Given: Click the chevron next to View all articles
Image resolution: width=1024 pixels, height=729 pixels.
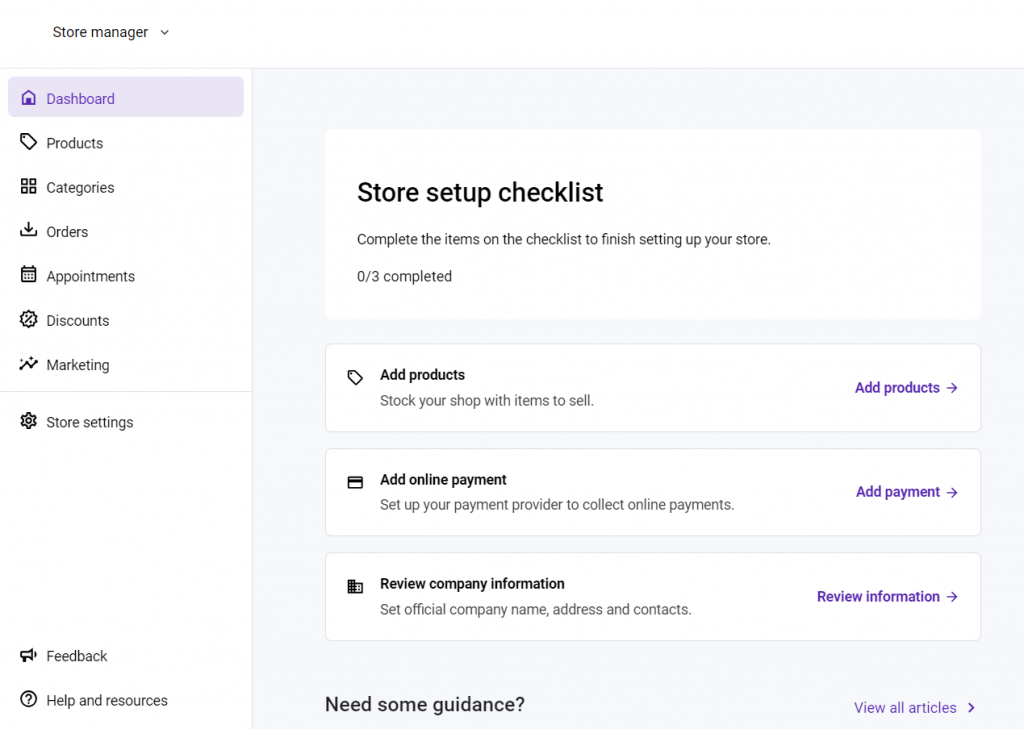Looking at the screenshot, I should pos(970,708).
